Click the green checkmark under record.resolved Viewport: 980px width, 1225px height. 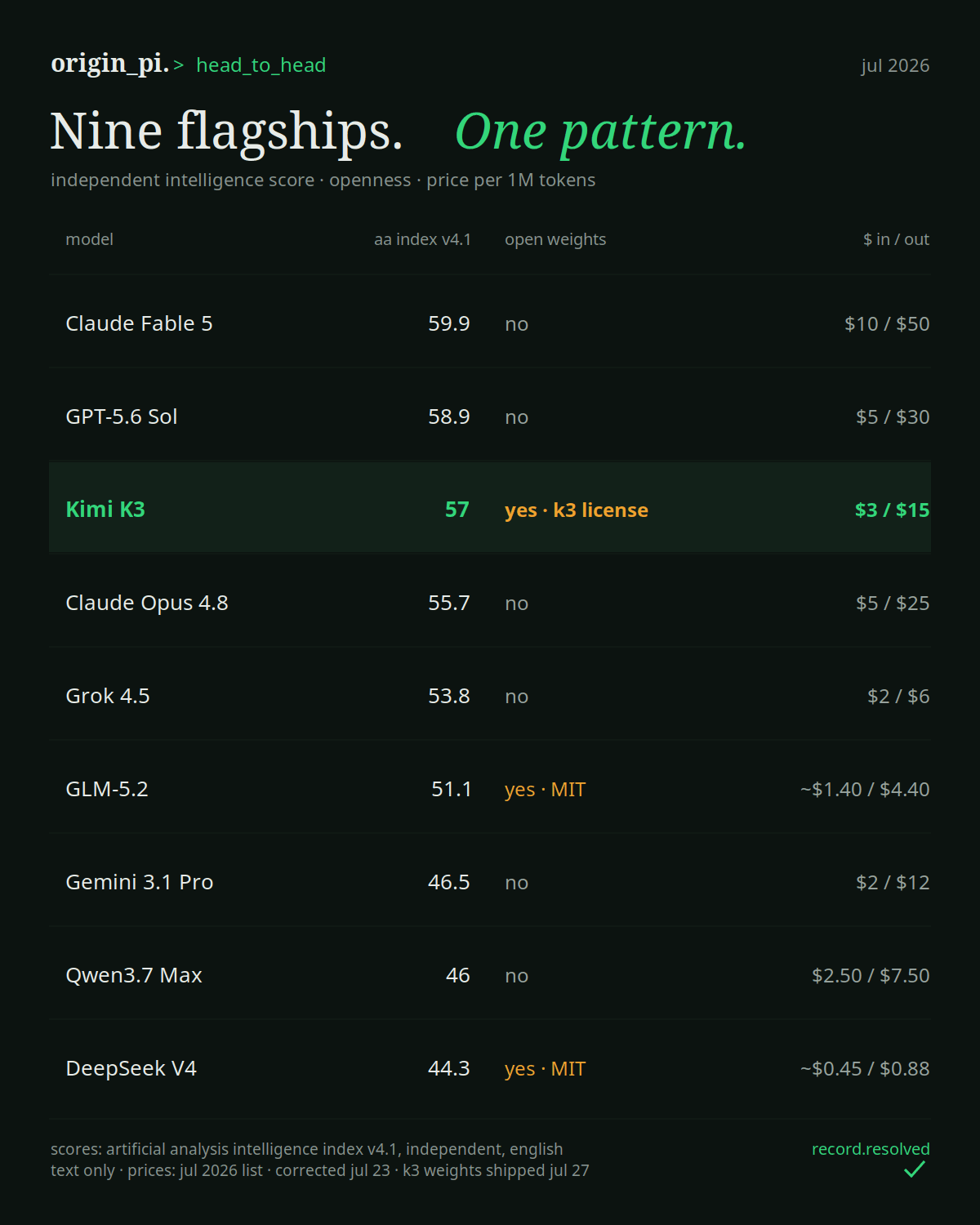(915, 1169)
